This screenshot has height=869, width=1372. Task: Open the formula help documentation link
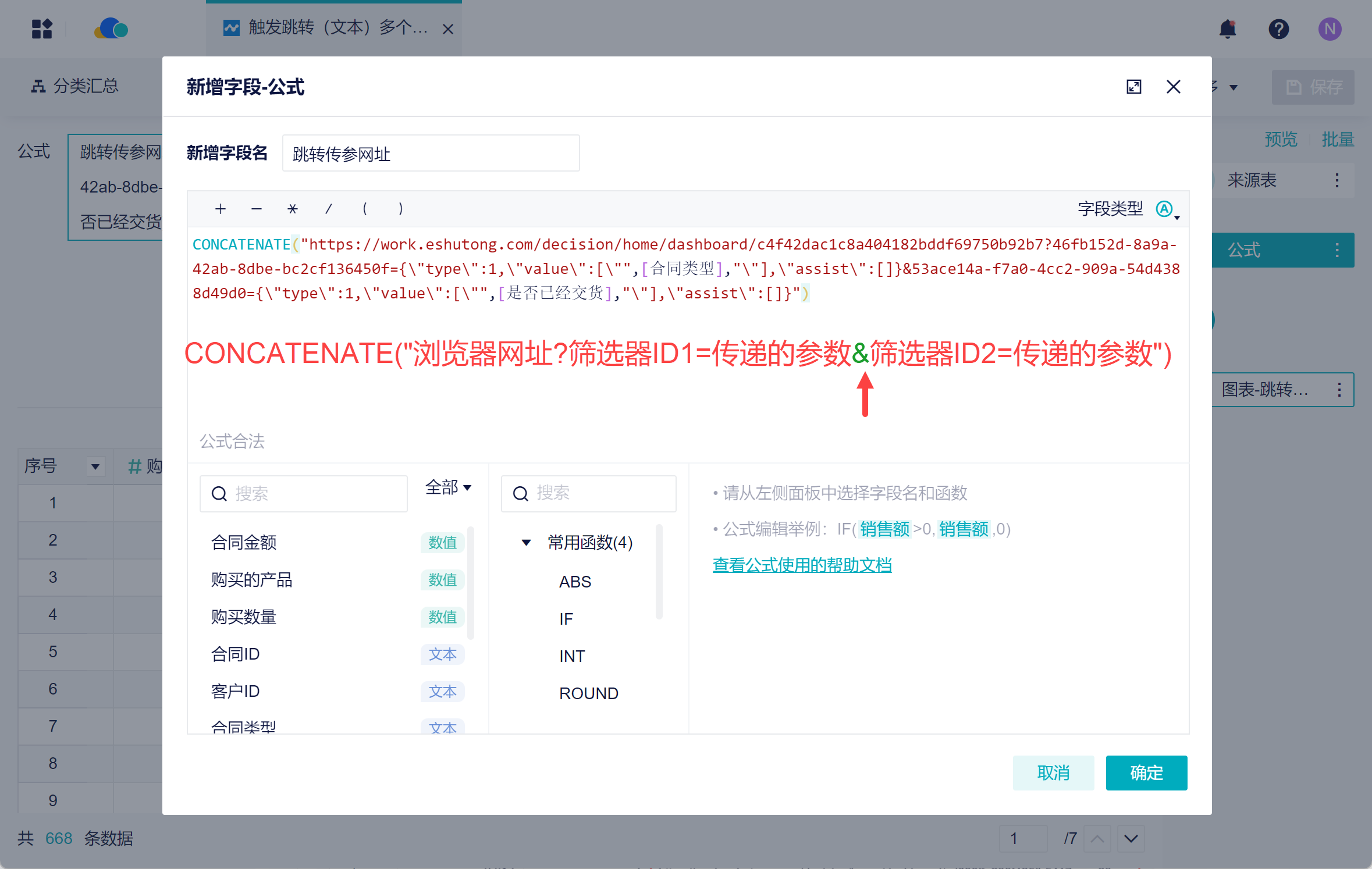tap(802, 565)
